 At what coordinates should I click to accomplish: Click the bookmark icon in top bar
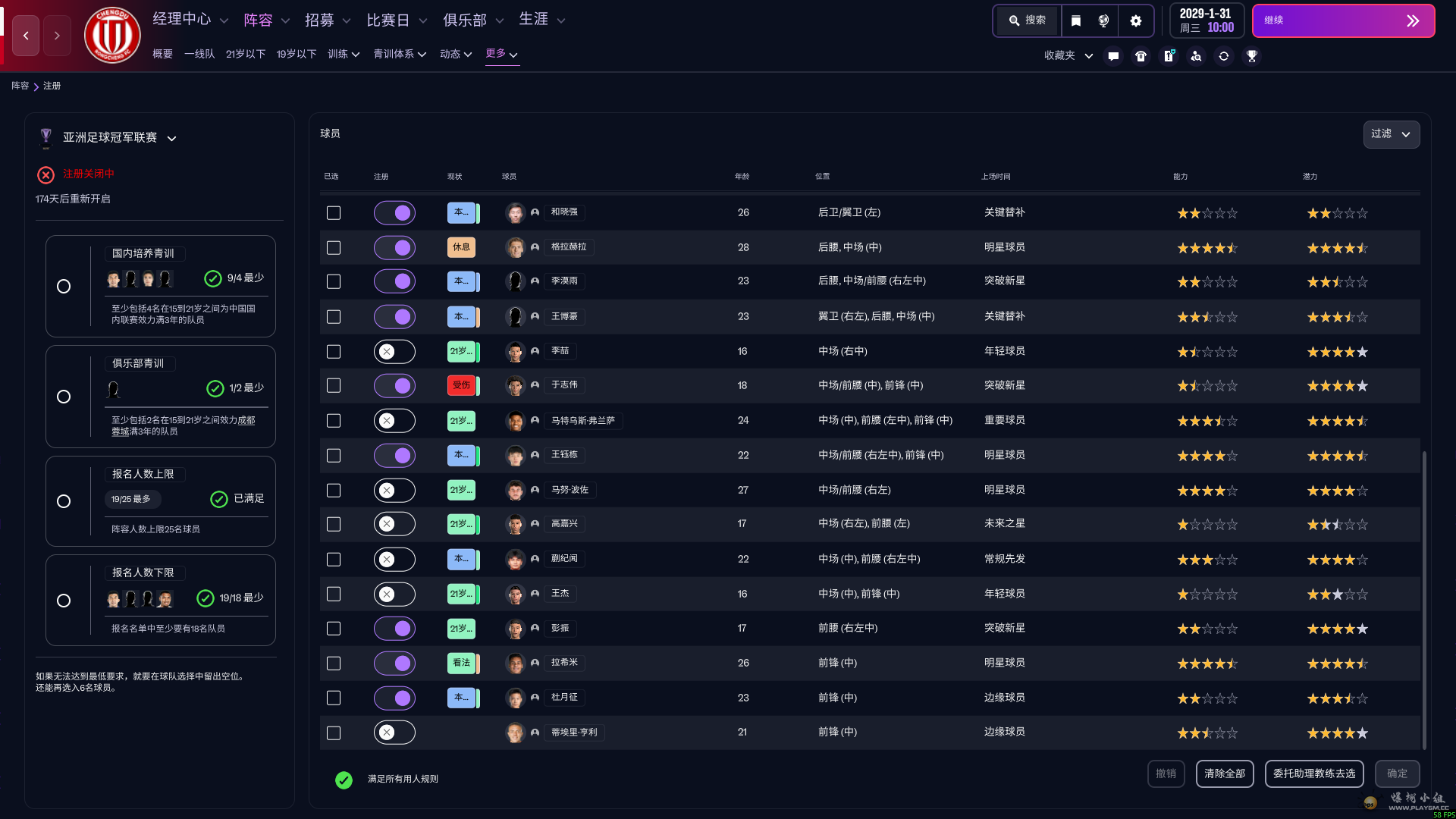tap(1075, 21)
